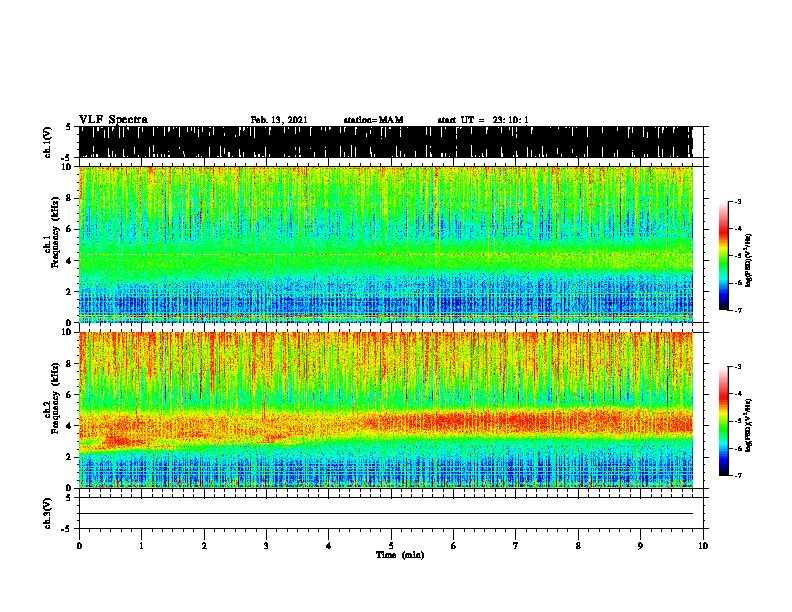This screenshot has width=792, height=612.
Task: Click the "ch.1(V)" waveform axis label
Action: click(48, 142)
